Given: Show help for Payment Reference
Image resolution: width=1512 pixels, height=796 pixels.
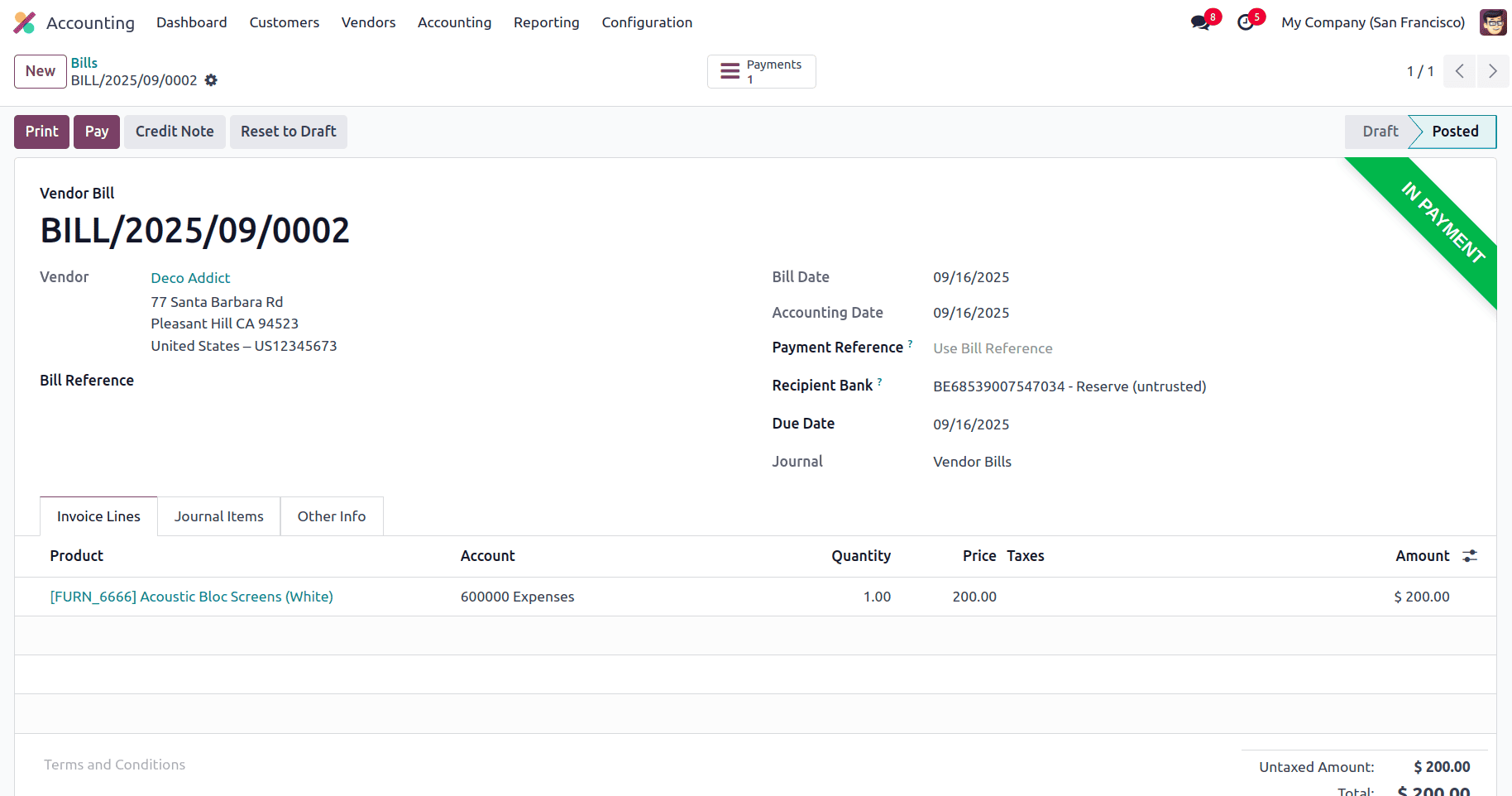Looking at the screenshot, I should click(911, 343).
